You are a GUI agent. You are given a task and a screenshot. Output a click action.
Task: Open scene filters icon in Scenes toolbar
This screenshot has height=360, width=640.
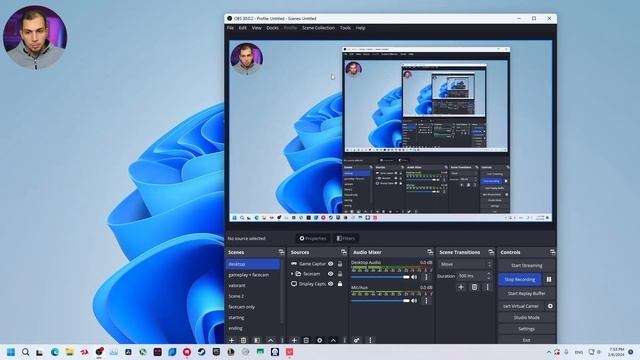[x=257, y=340]
